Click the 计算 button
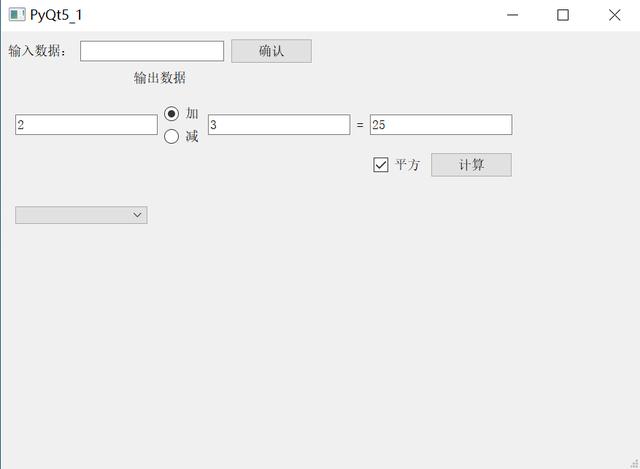 tap(471, 165)
